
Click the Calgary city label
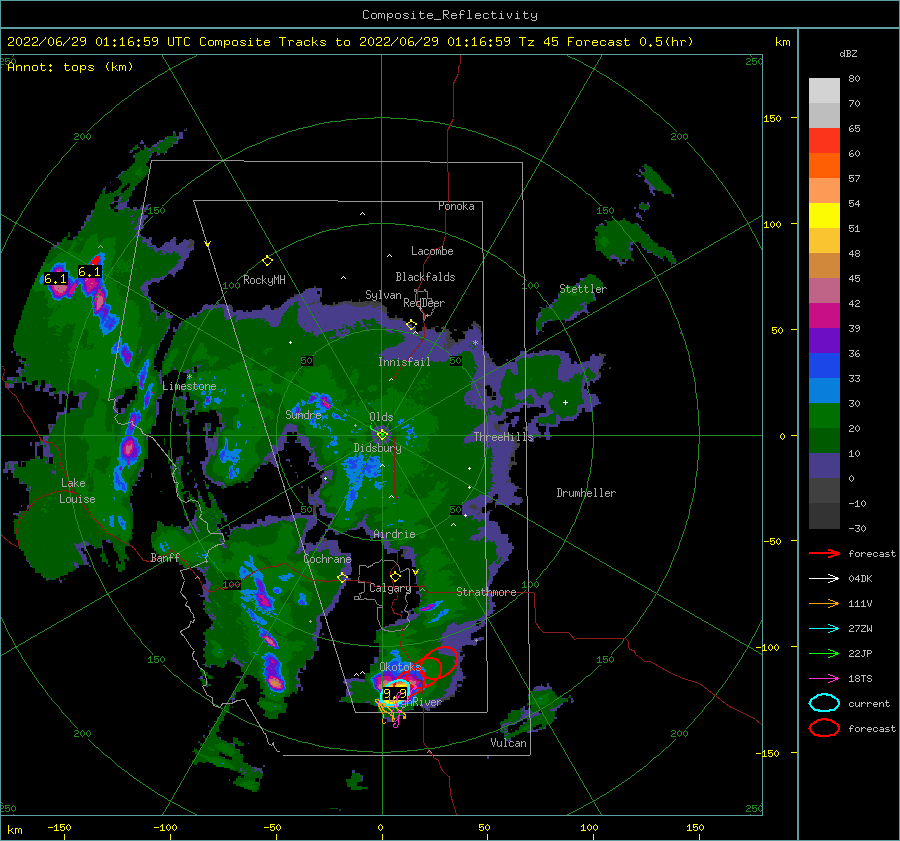pyautogui.click(x=390, y=588)
